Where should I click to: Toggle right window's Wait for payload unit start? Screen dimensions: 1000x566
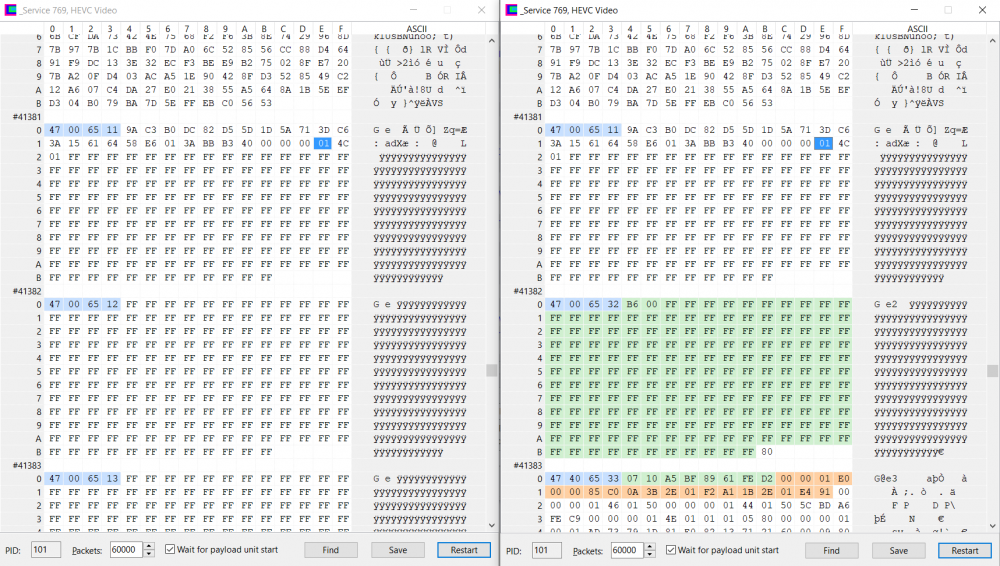(671, 550)
